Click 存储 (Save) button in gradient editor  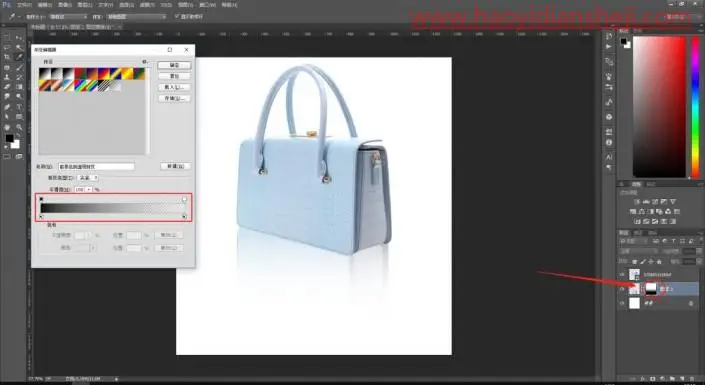(x=174, y=98)
